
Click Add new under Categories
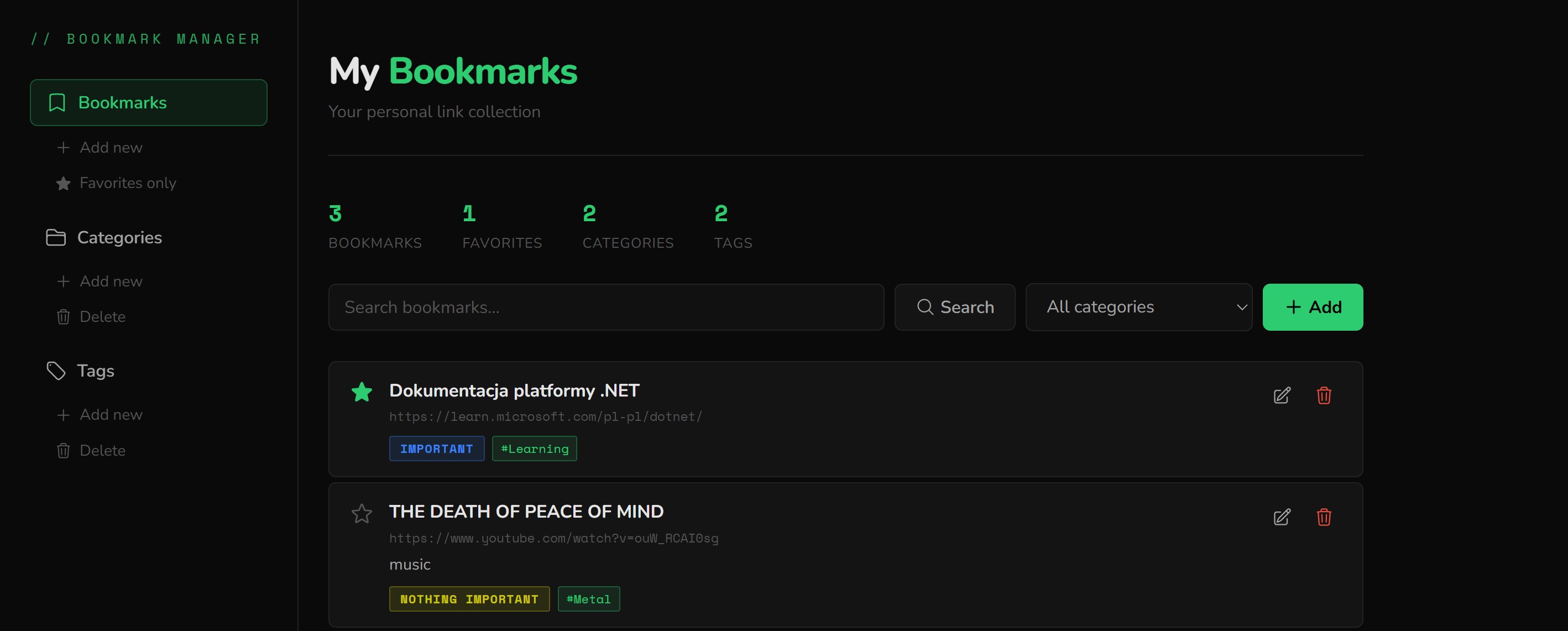click(x=99, y=281)
